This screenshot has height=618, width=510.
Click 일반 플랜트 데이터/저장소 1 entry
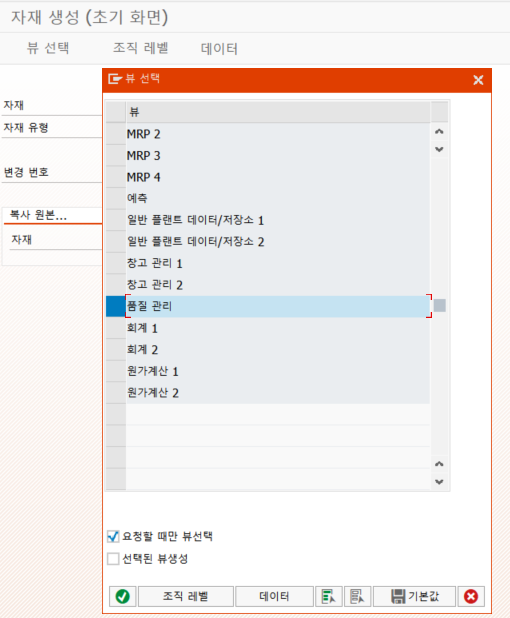[278, 220]
